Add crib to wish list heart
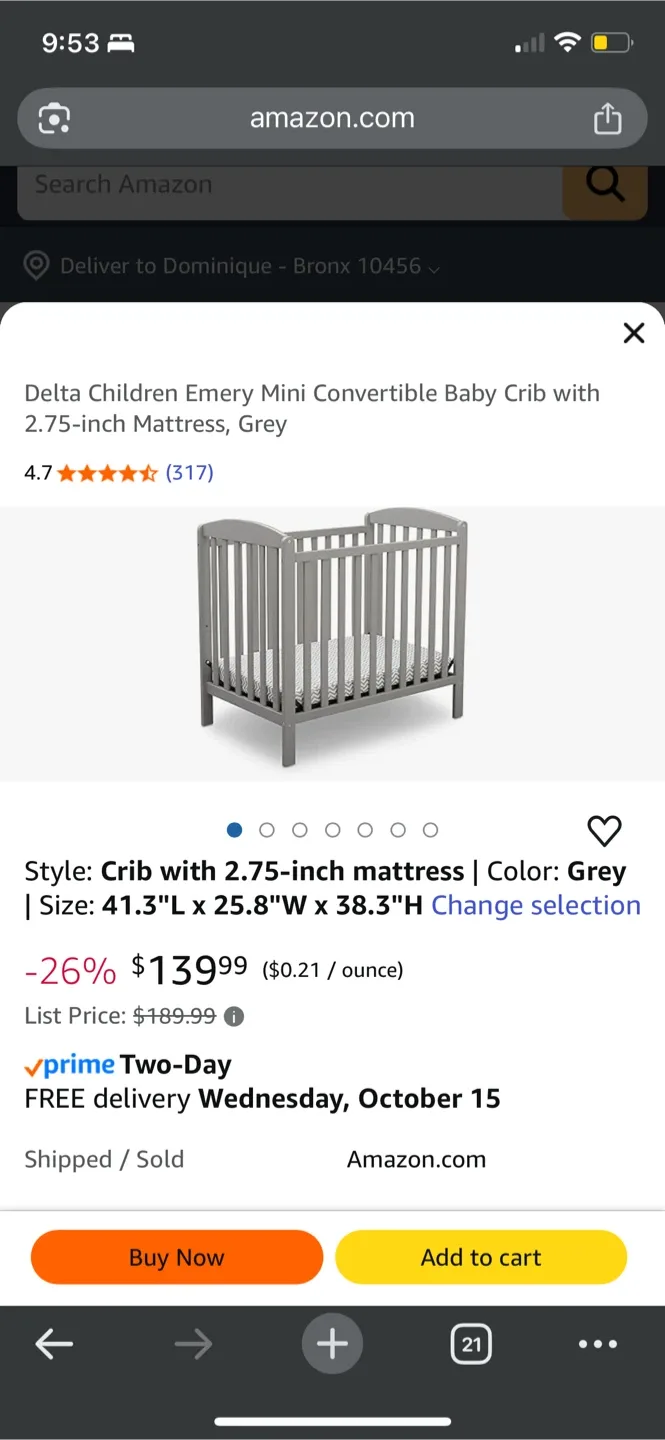This screenshot has height=1440, width=665. click(604, 831)
